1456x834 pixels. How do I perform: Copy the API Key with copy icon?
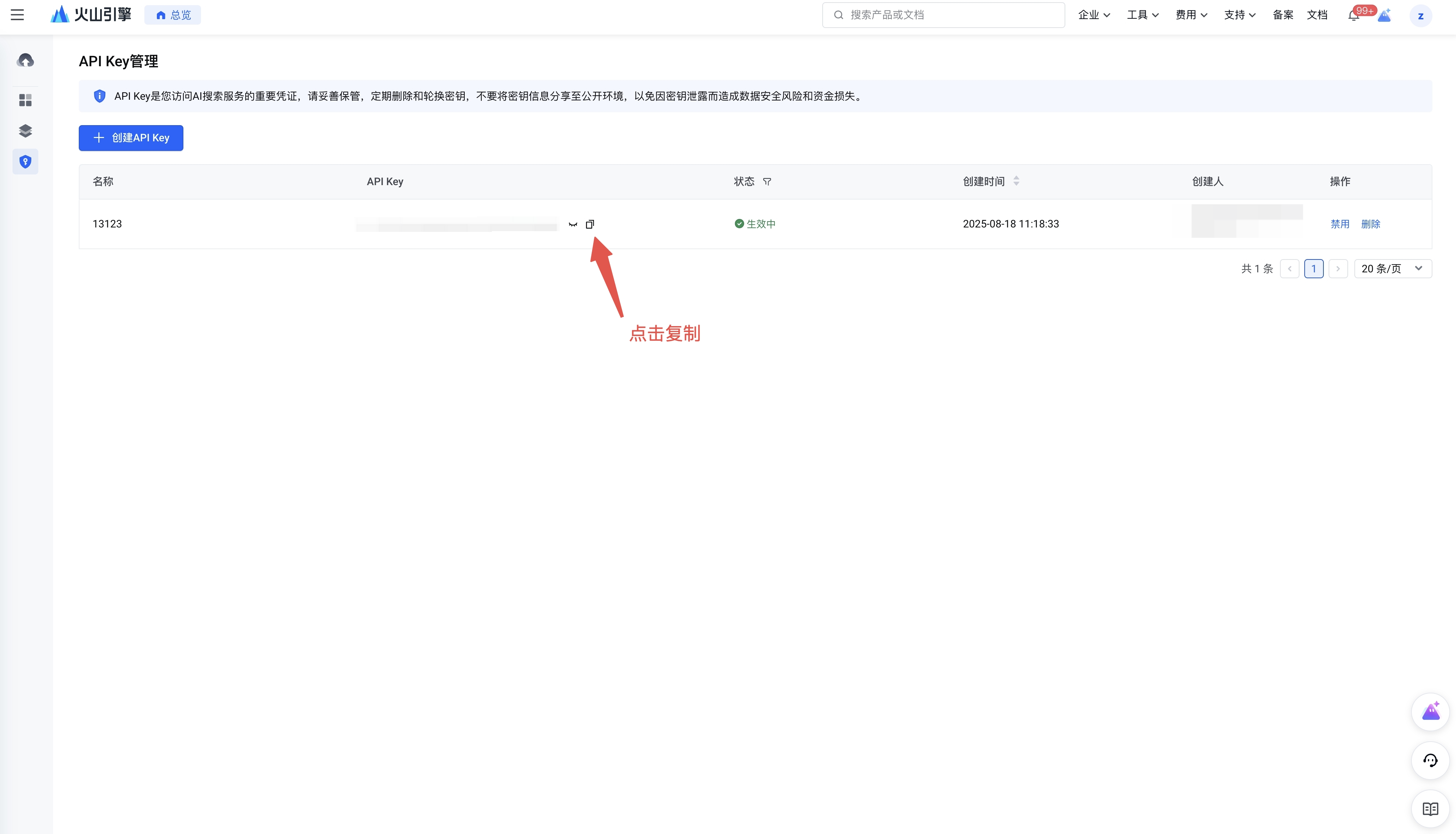click(x=590, y=224)
